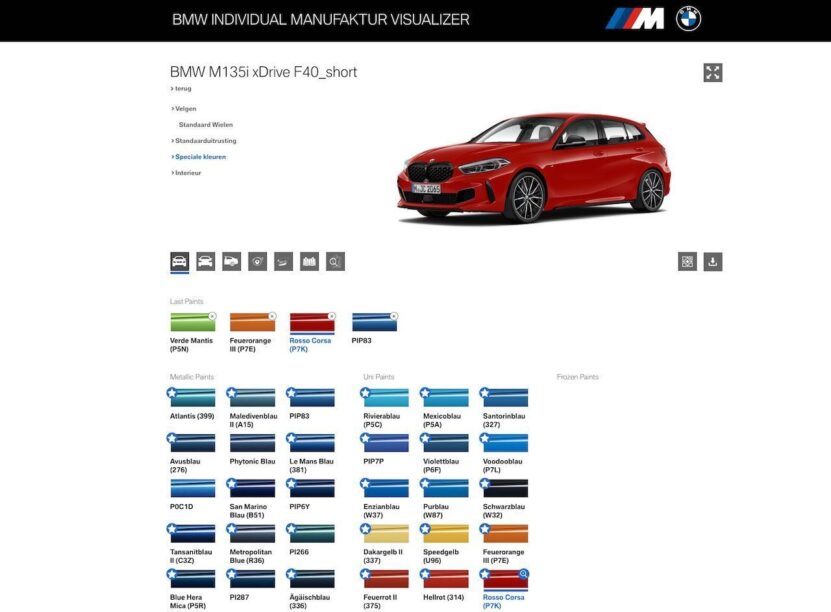Choose Blue Hera Mica (P5R) paint
This screenshot has width=831, height=612.
pyautogui.click(x=193, y=579)
